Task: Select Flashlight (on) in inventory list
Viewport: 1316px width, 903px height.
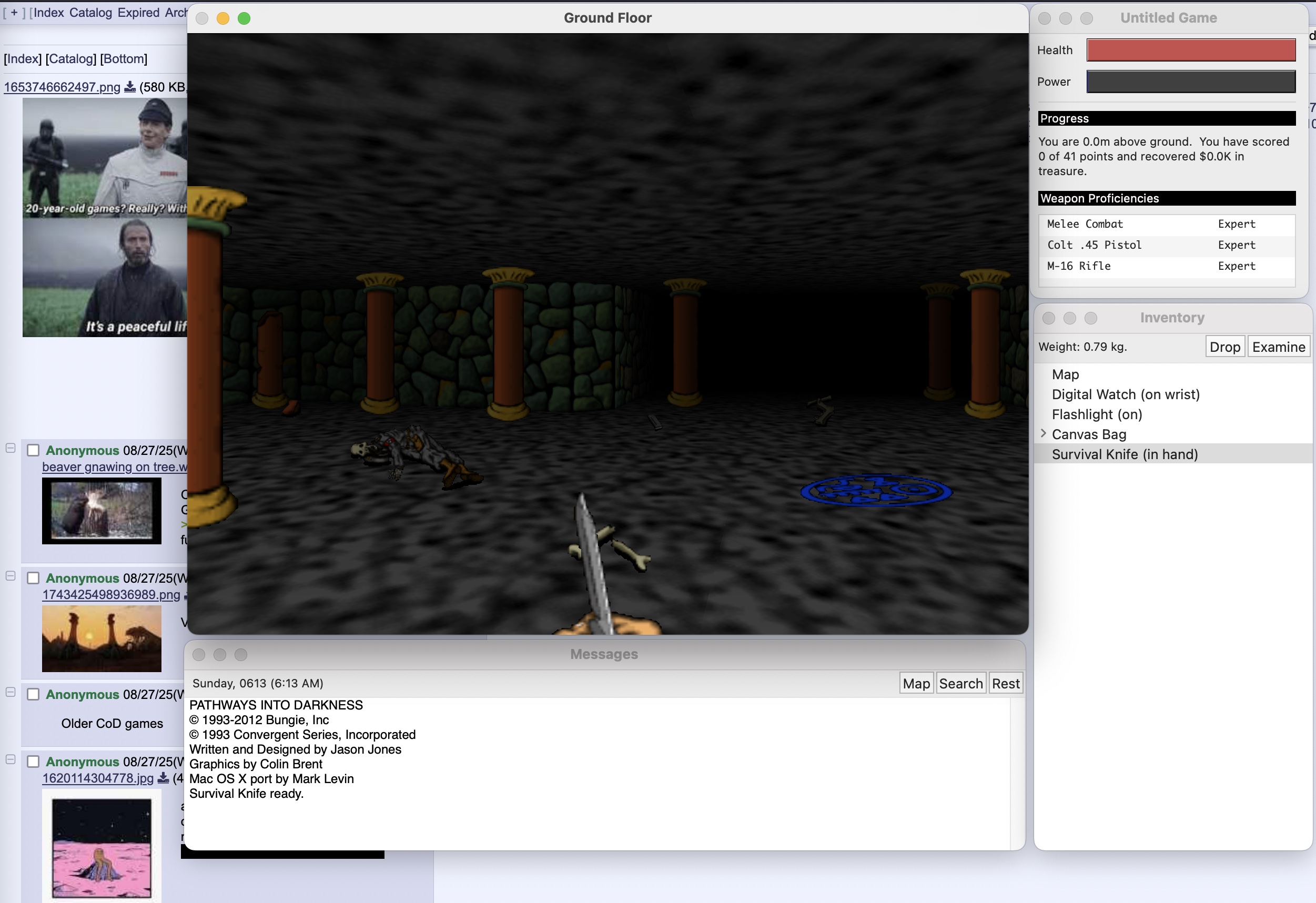Action: click(1096, 414)
